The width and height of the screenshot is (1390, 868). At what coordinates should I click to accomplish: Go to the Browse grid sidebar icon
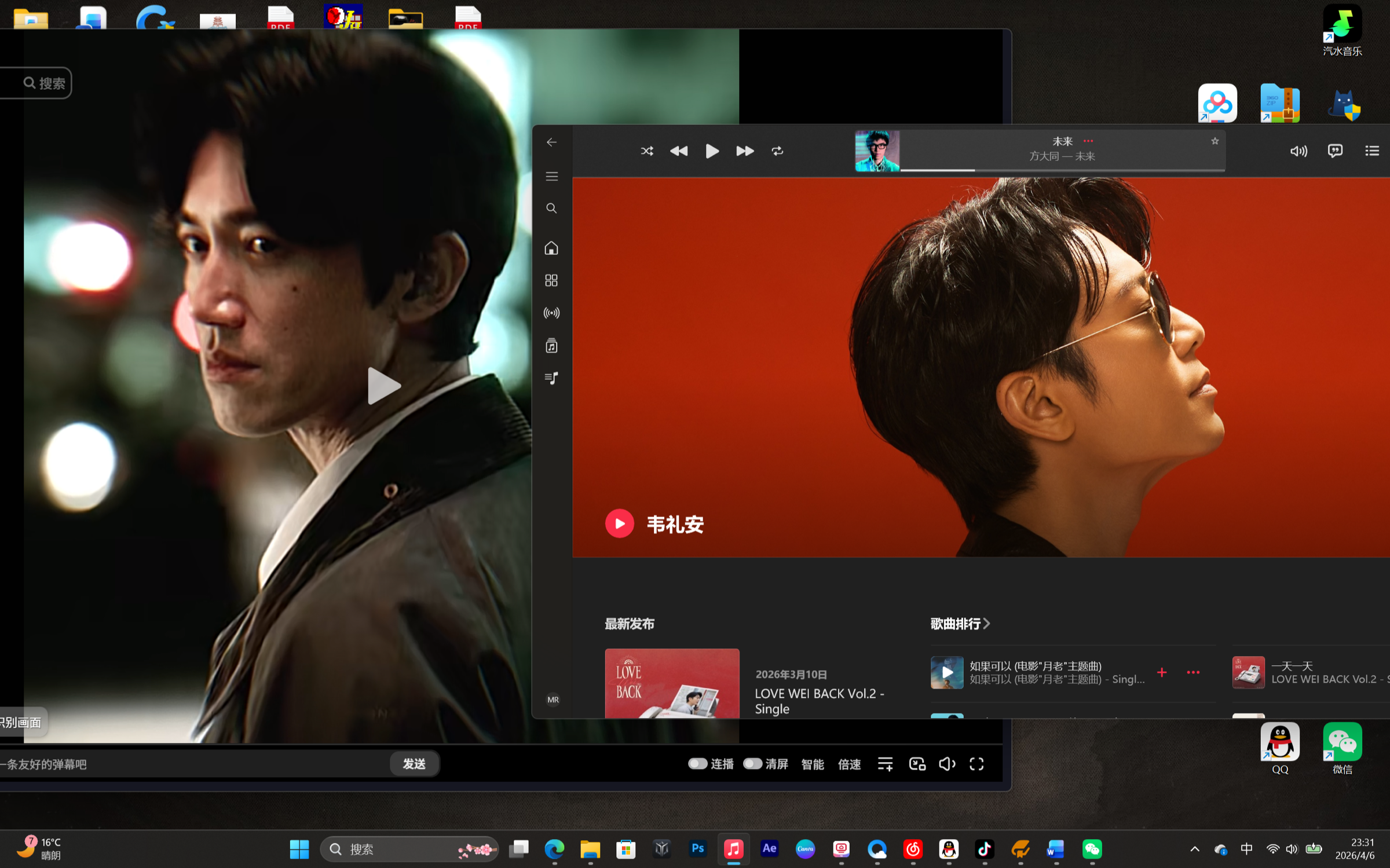[x=551, y=281]
